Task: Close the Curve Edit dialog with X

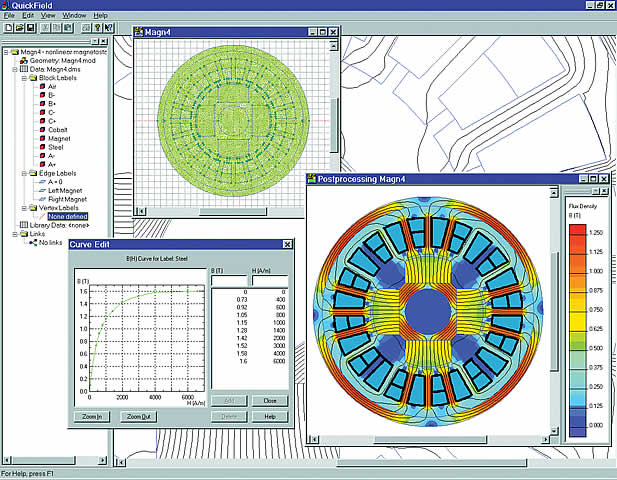Action: 288,244
